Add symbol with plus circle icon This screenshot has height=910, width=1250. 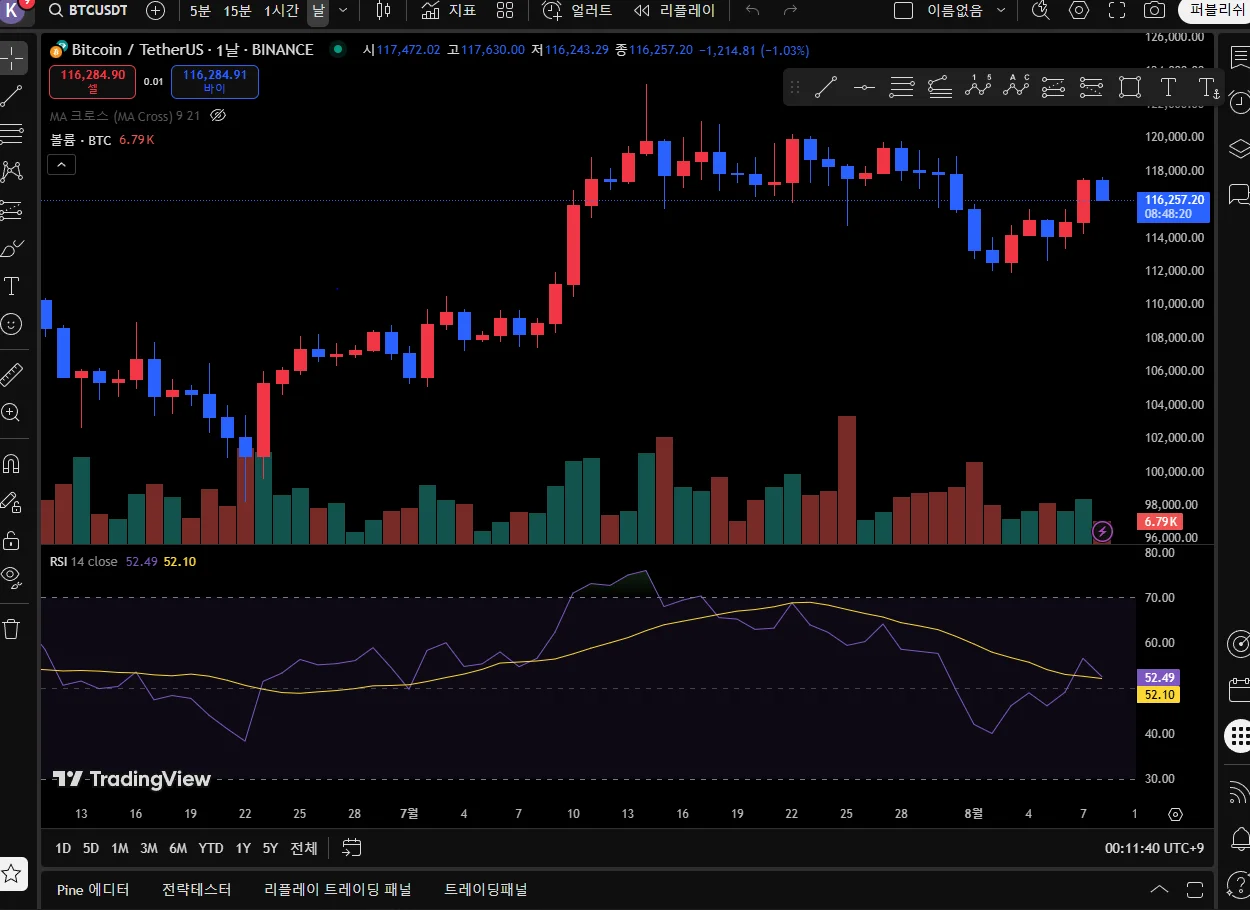click(155, 11)
